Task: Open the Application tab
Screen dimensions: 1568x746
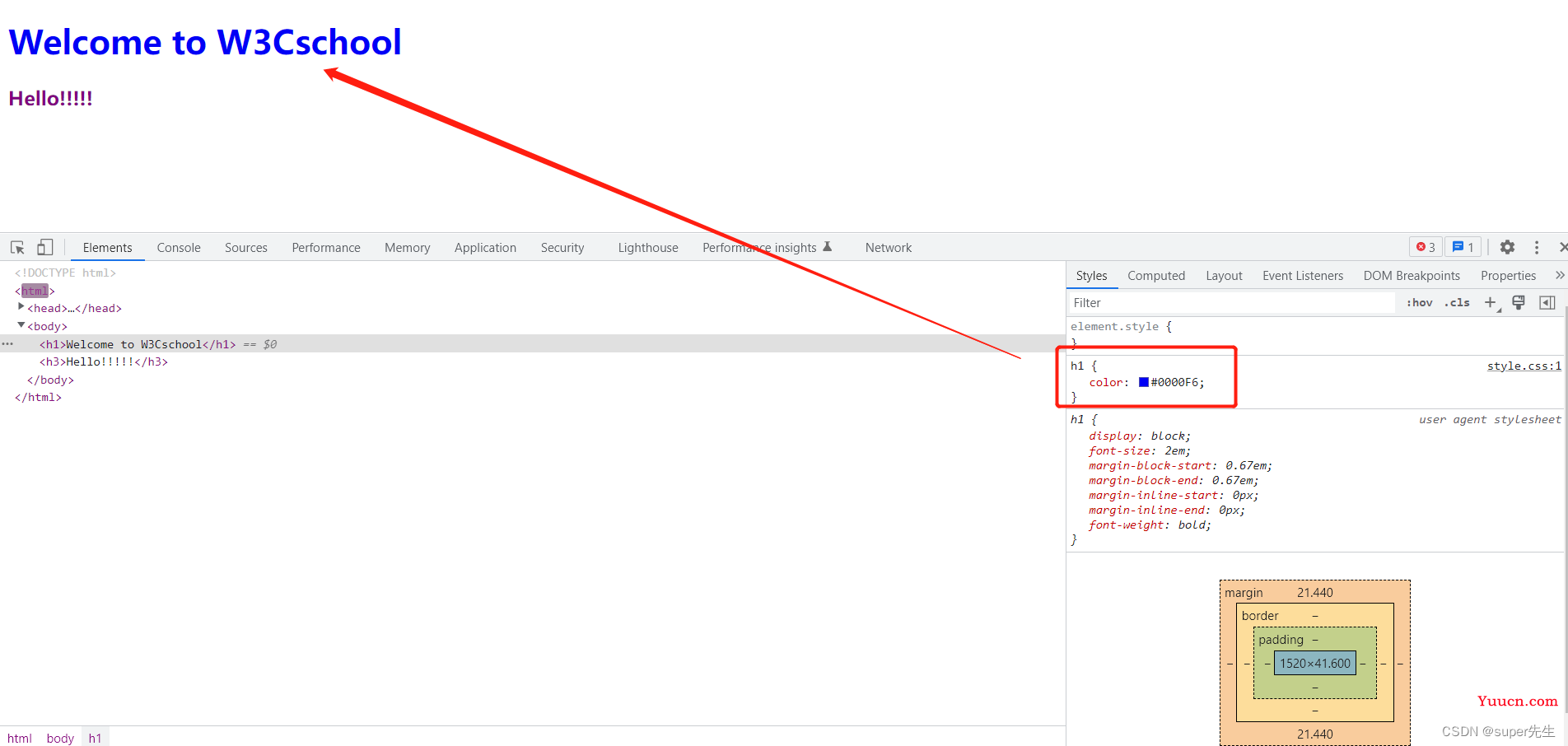Action: (486, 248)
